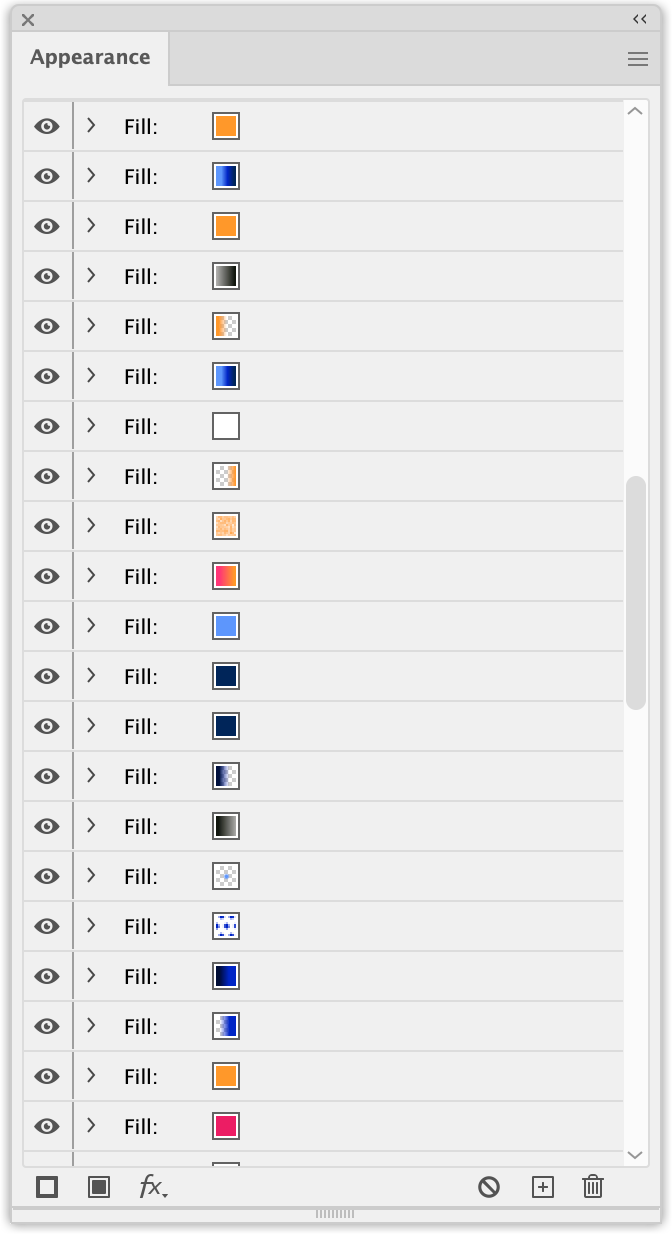
Task: Click the Add New Stroke icon
Action: pyautogui.click(x=47, y=1187)
